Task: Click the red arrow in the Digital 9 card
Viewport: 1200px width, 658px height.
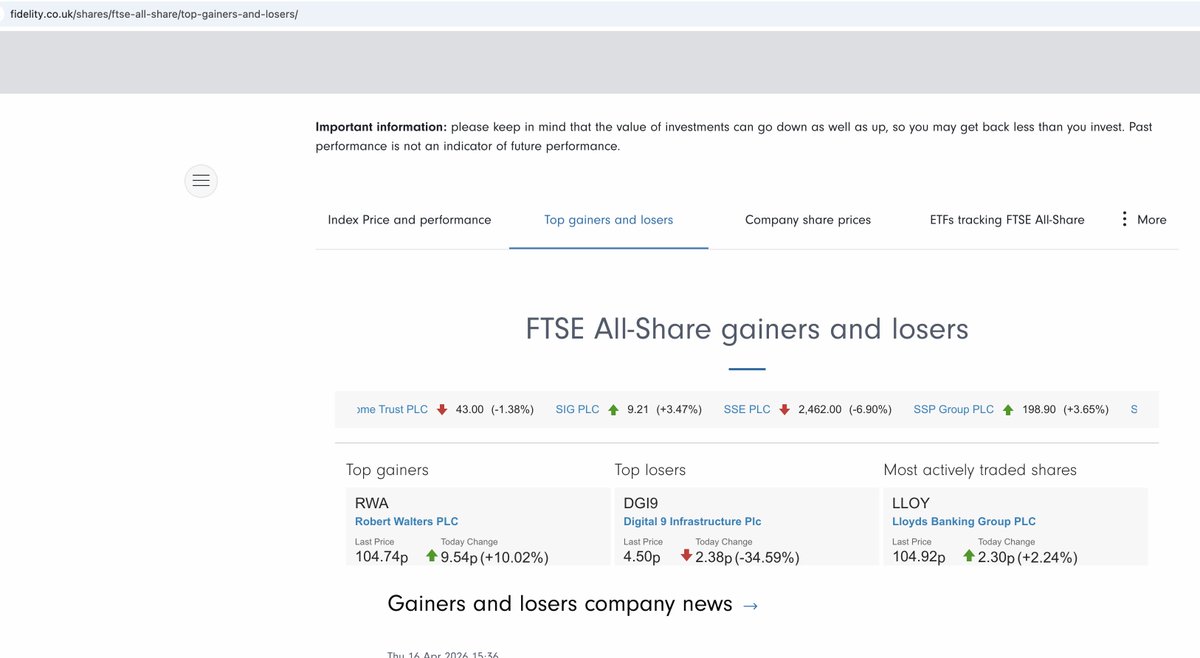Action: [686, 556]
